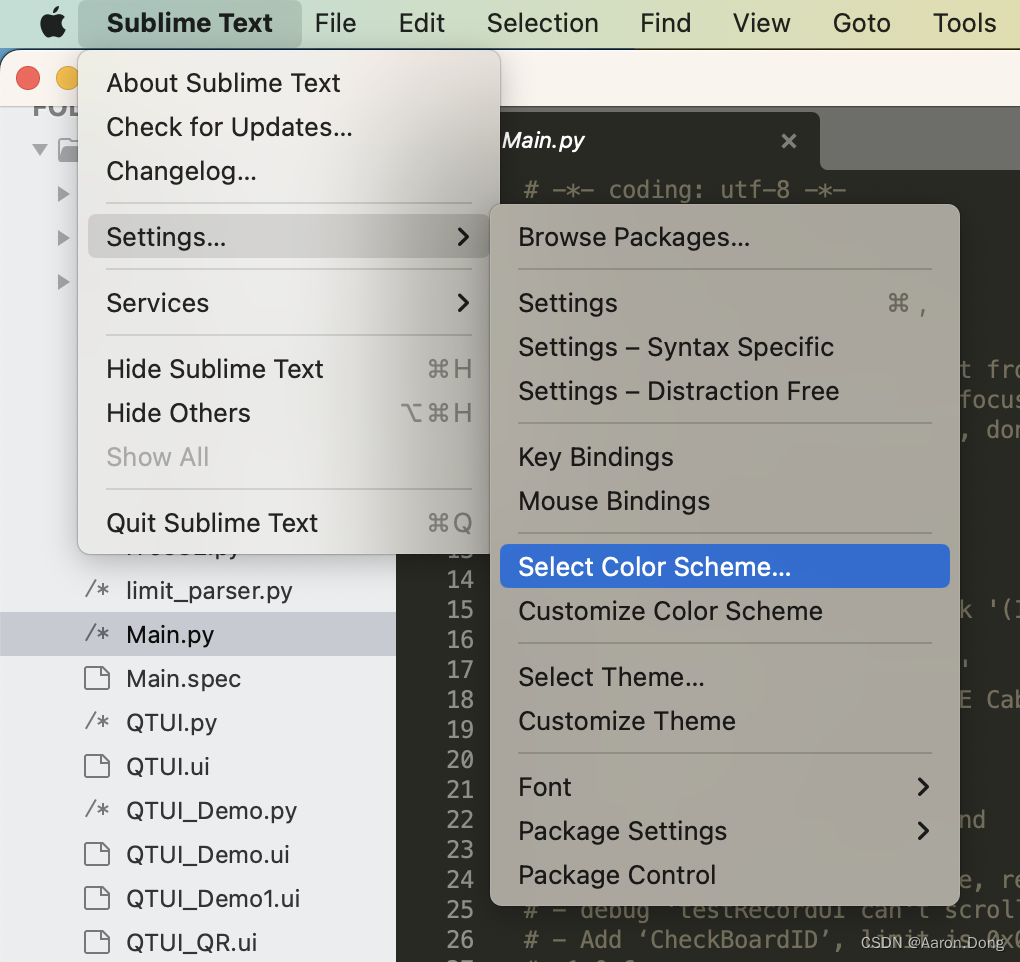Open Package Control

pos(725,875)
